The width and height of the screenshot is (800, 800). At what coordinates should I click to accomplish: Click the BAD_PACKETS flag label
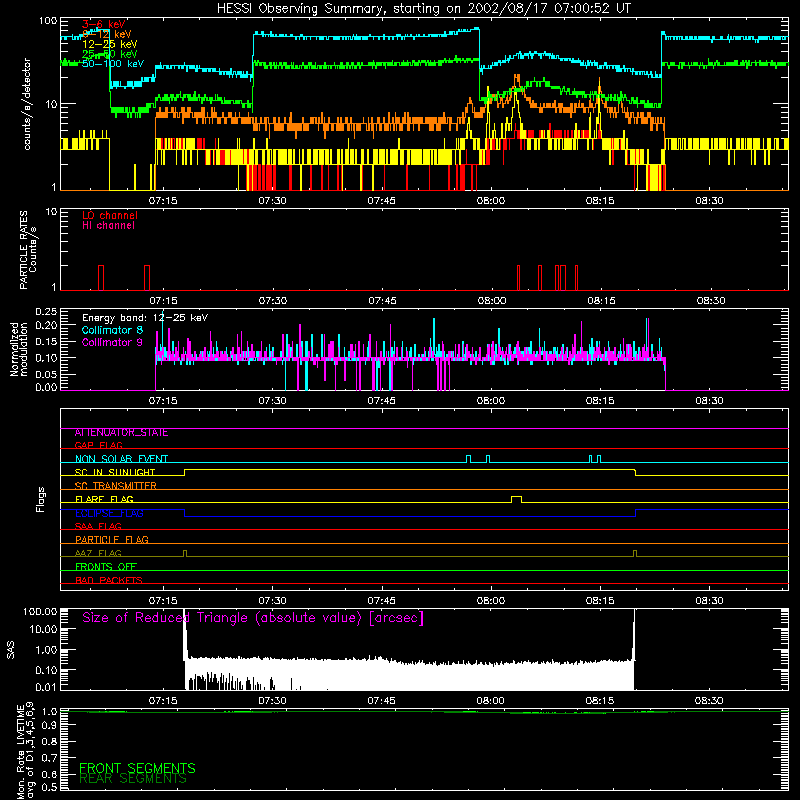[x=109, y=580]
